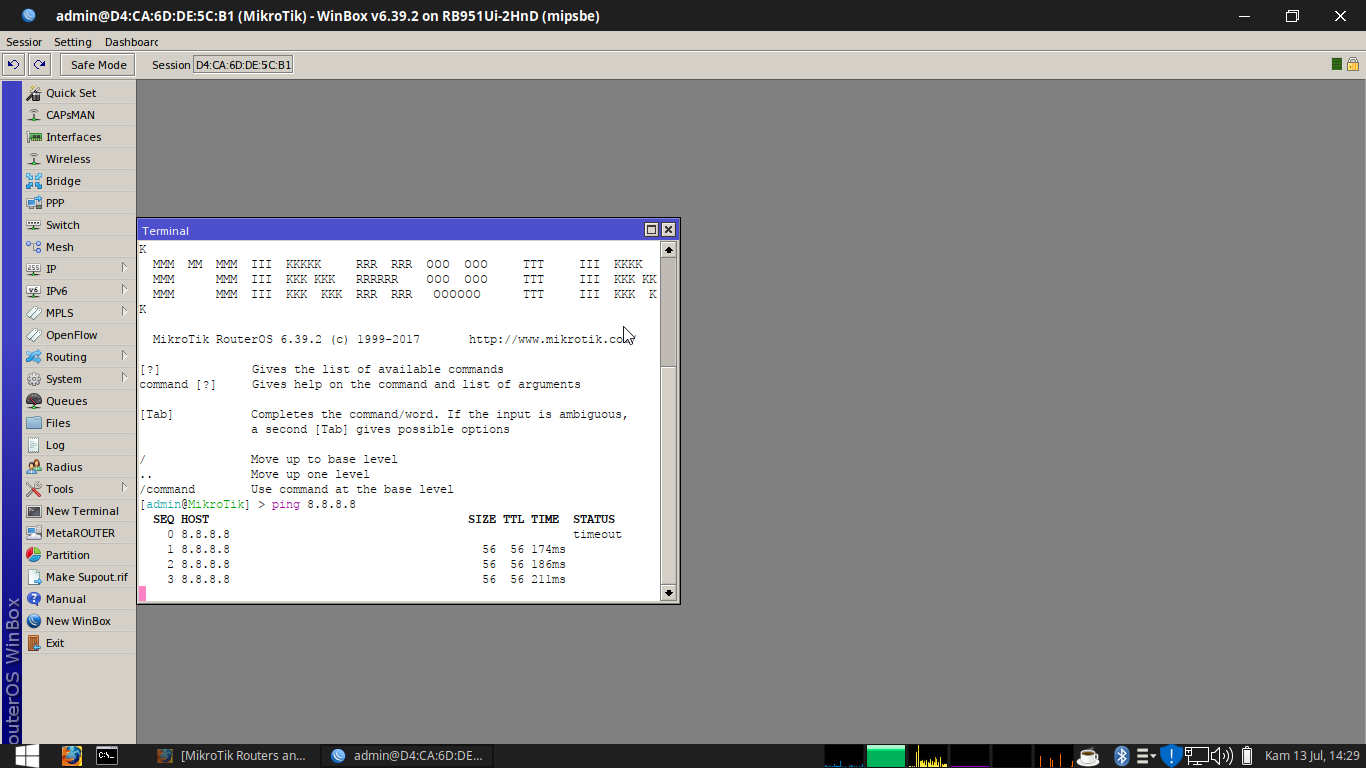Expand the System submenu arrow
The height and width of the screenshot is (768, 1366).
[x=125, y=378]
